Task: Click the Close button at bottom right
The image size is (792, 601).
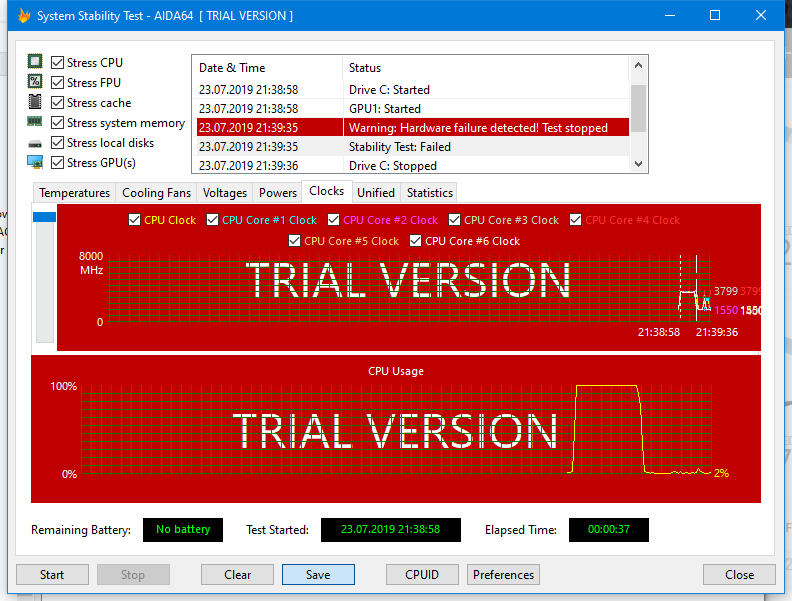Action: click(739, 575)
